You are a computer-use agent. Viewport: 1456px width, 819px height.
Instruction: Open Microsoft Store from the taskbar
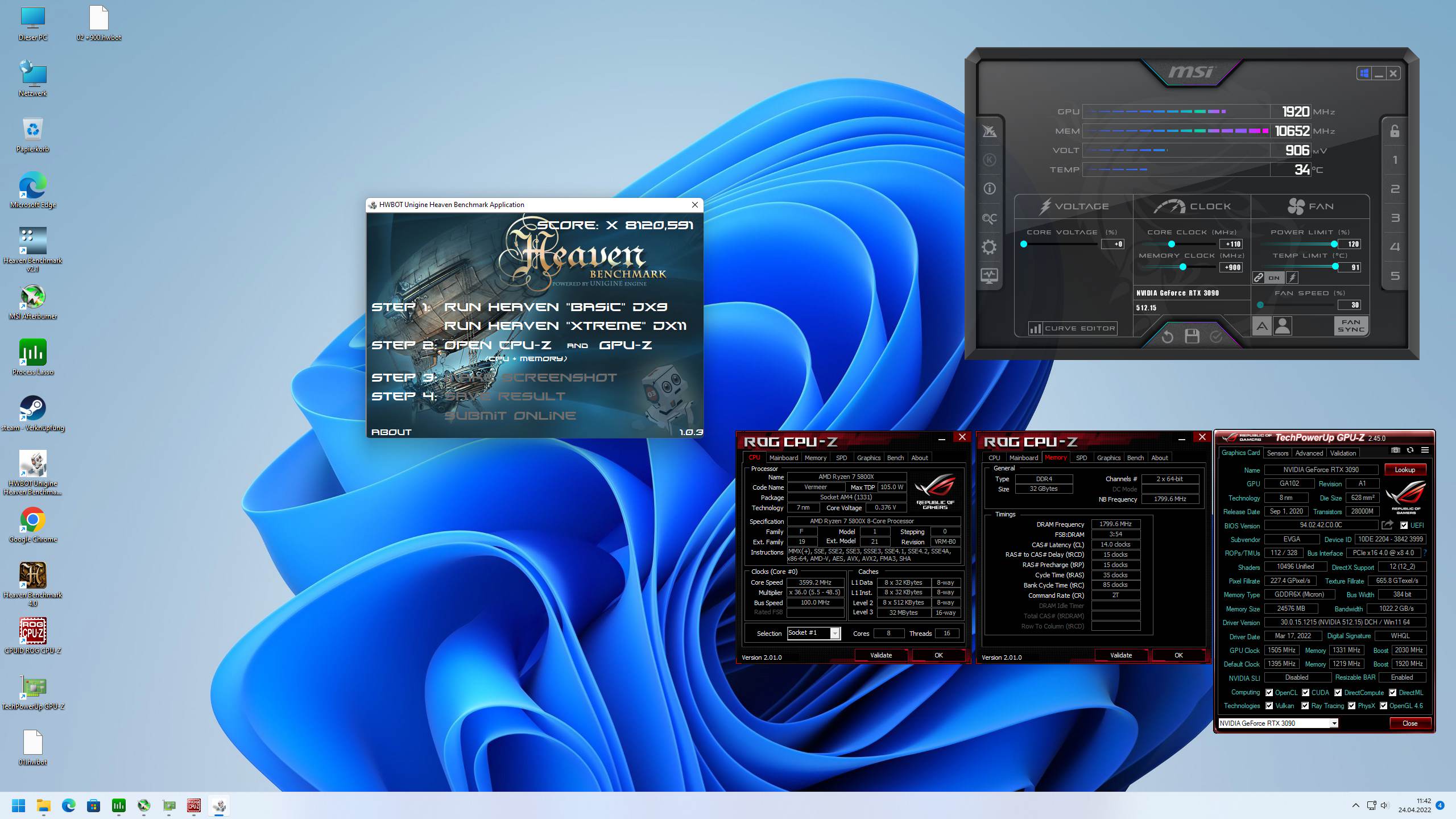[x=93, y=805]
